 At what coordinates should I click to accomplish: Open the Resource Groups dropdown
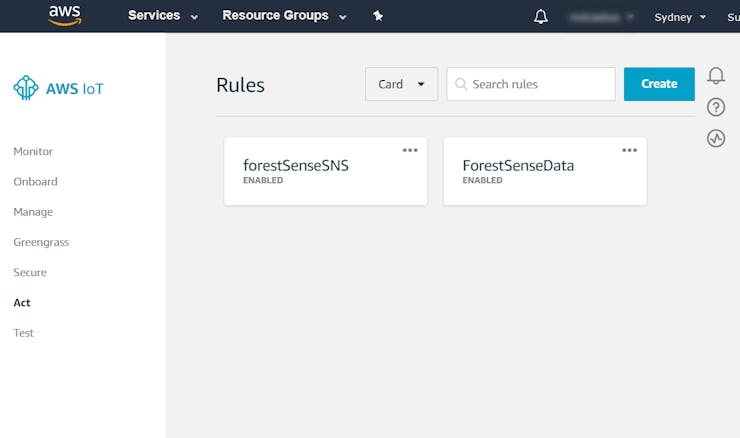pyautogui.click(x=285, y=16)
